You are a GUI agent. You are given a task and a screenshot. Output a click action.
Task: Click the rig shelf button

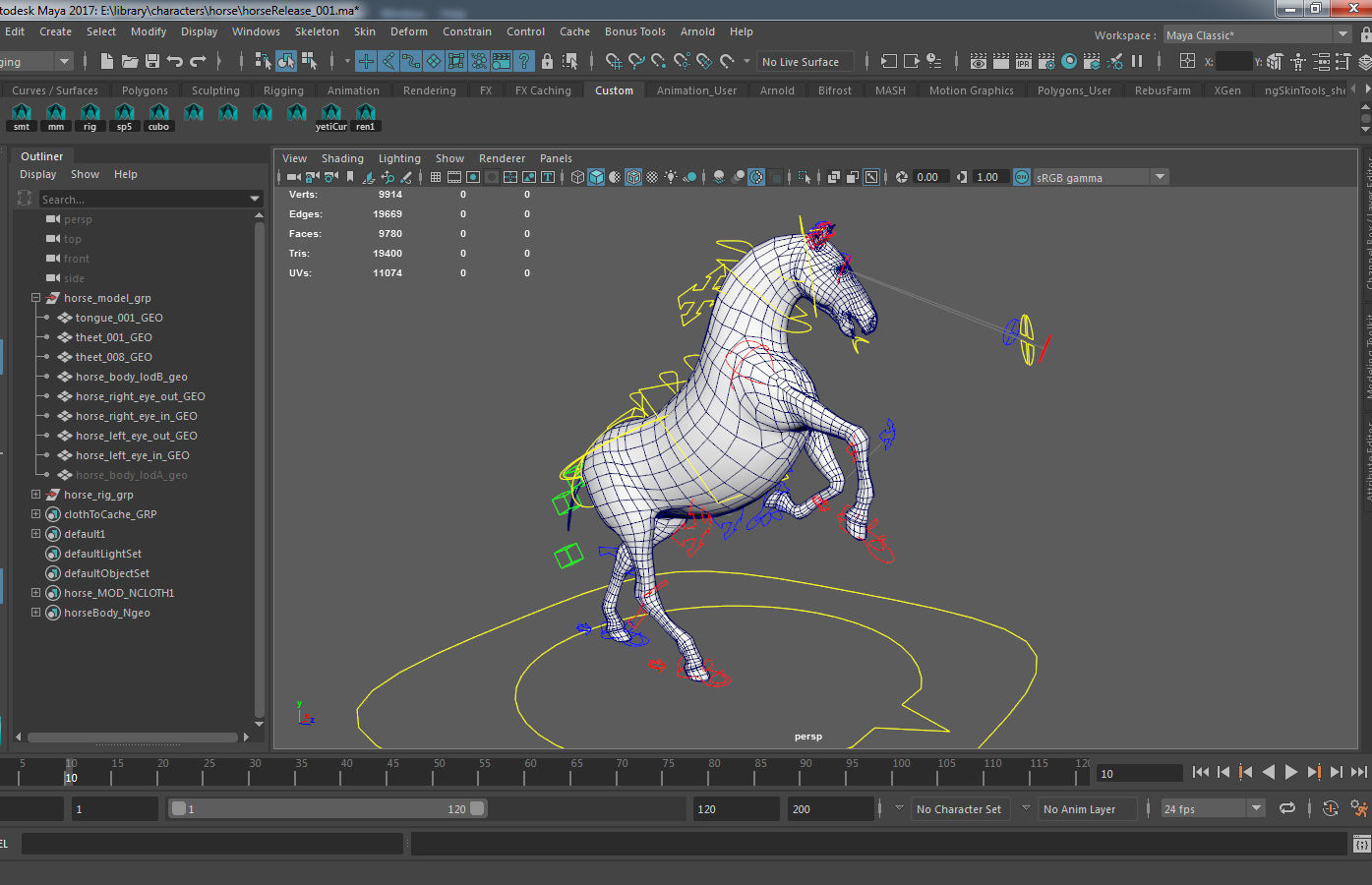pyautogui.click(x=90, y=117)
